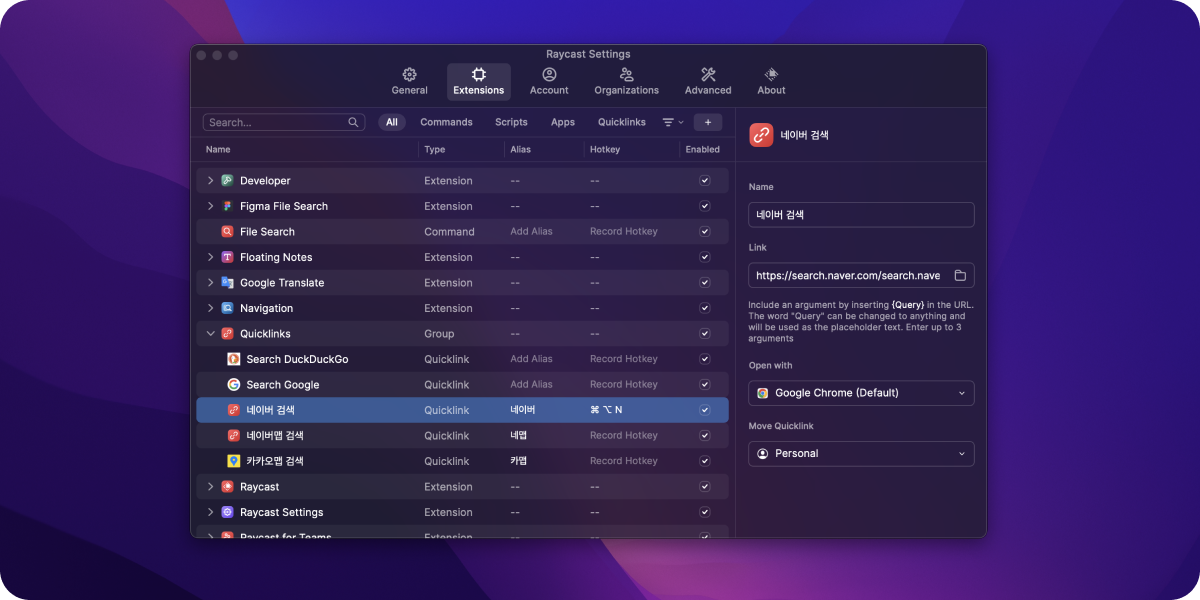Sort by the Name column header

tap(218, 150)
